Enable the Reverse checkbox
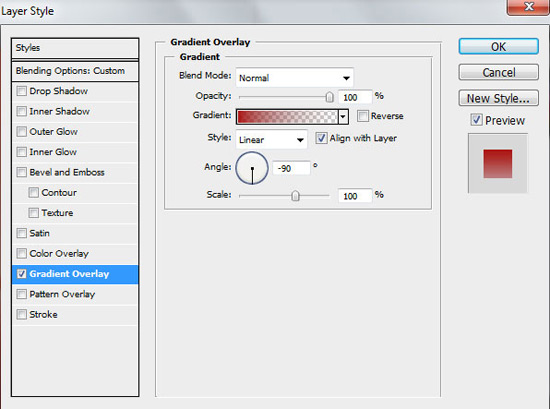The width and height of the screenshot is (550, 409). coord(363,116)
